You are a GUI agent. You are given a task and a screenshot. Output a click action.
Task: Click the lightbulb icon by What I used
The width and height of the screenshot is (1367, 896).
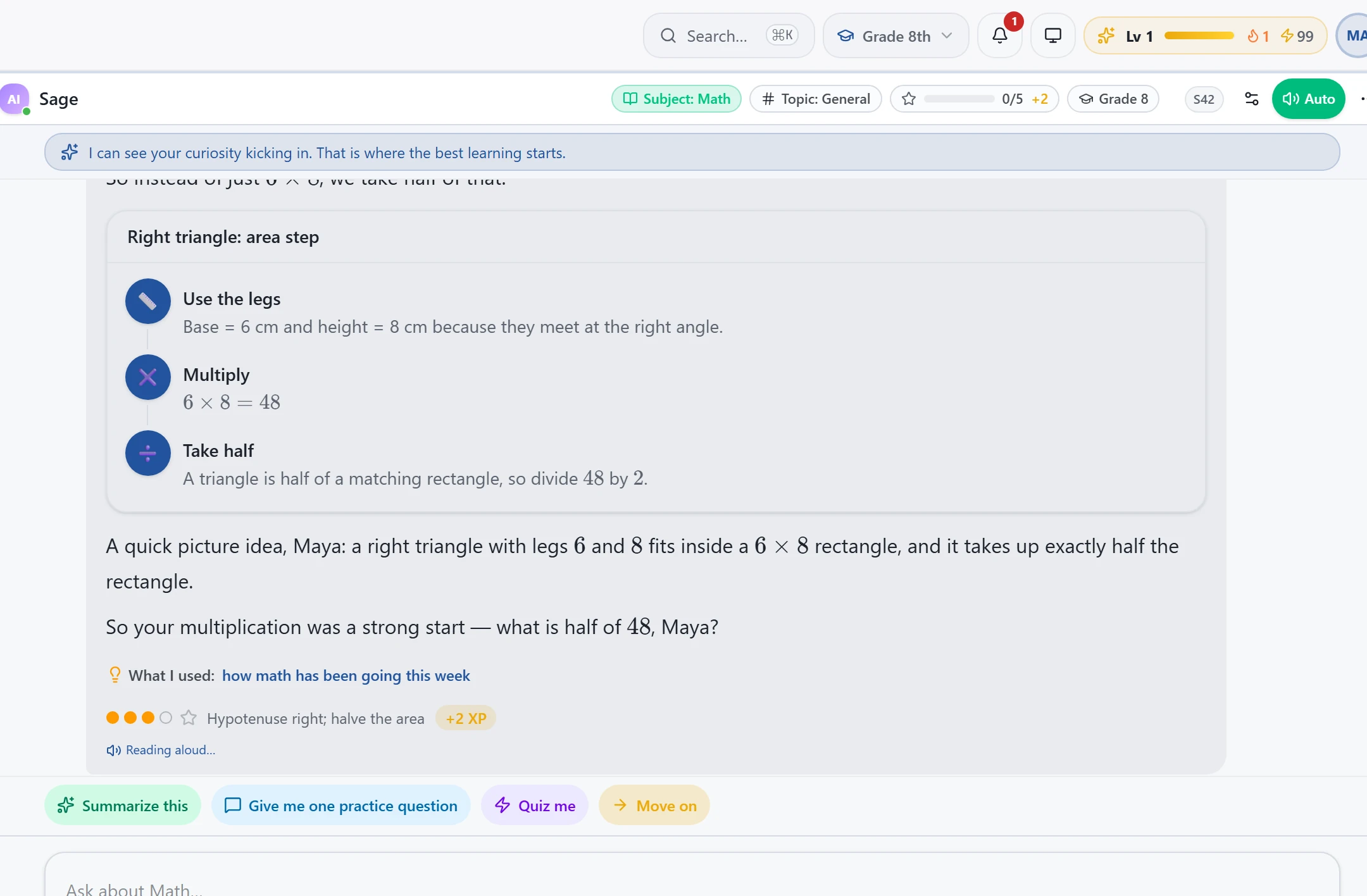tap(115, 675)
